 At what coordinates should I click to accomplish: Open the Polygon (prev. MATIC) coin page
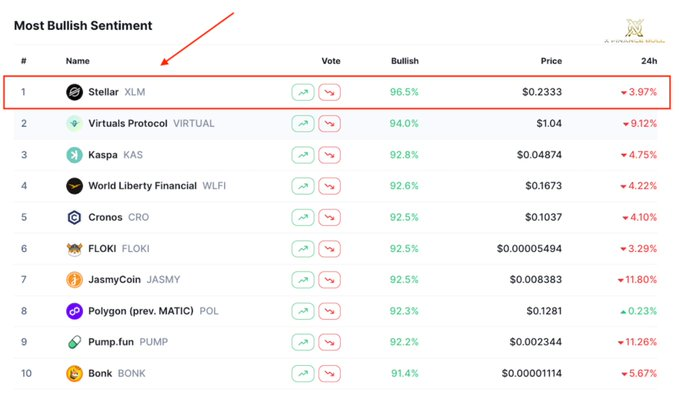pyautogui.click(x=141, y=311)
